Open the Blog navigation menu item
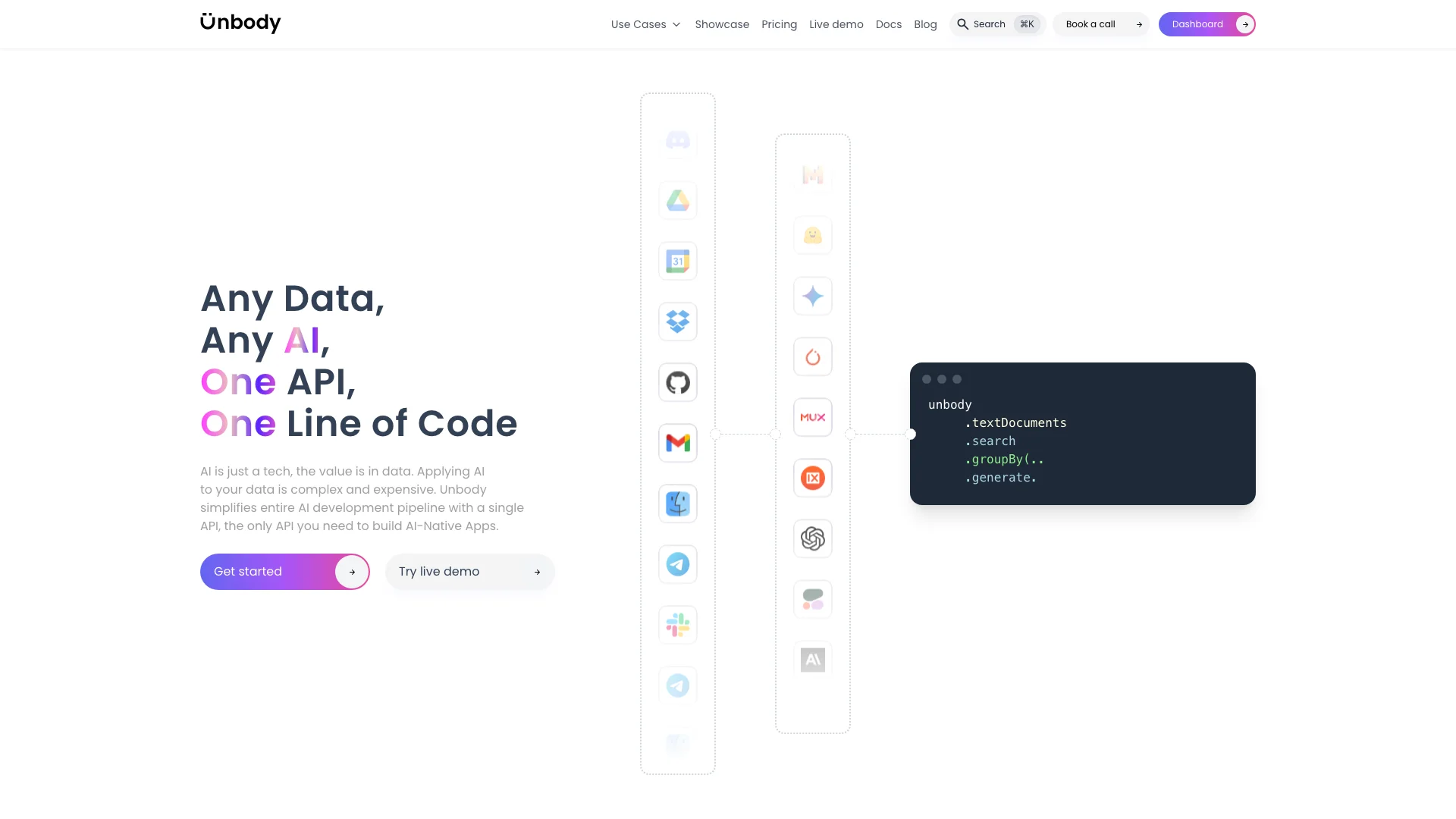 click(926, 24)
